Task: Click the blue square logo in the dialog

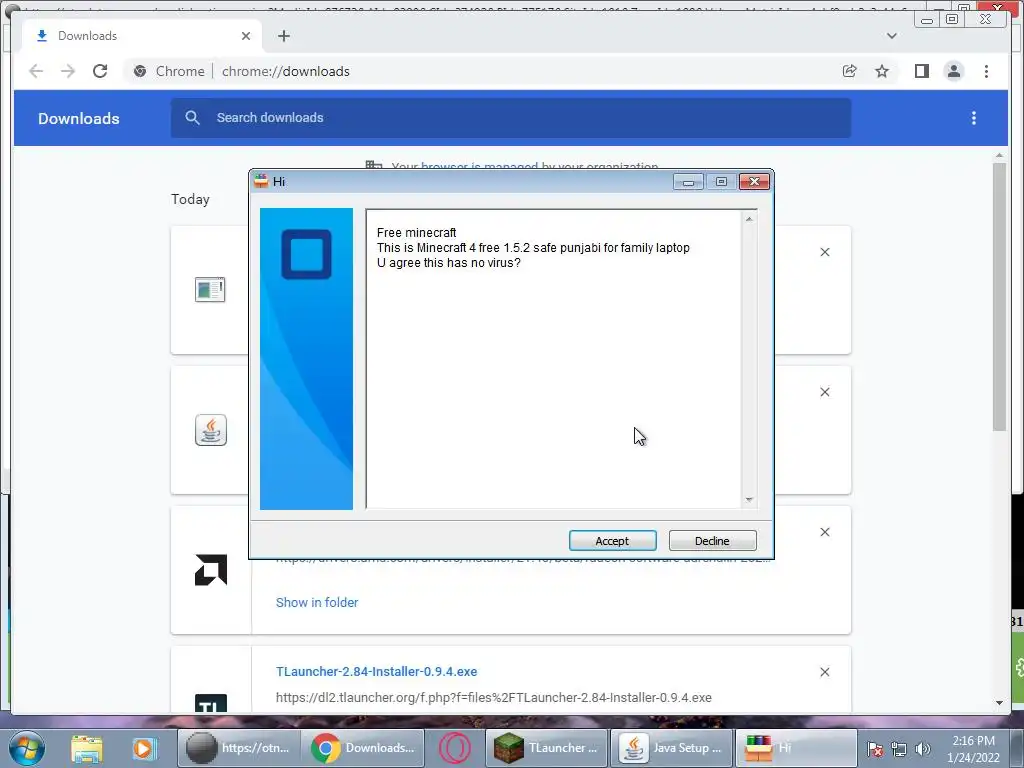Action: coord(306,254)
